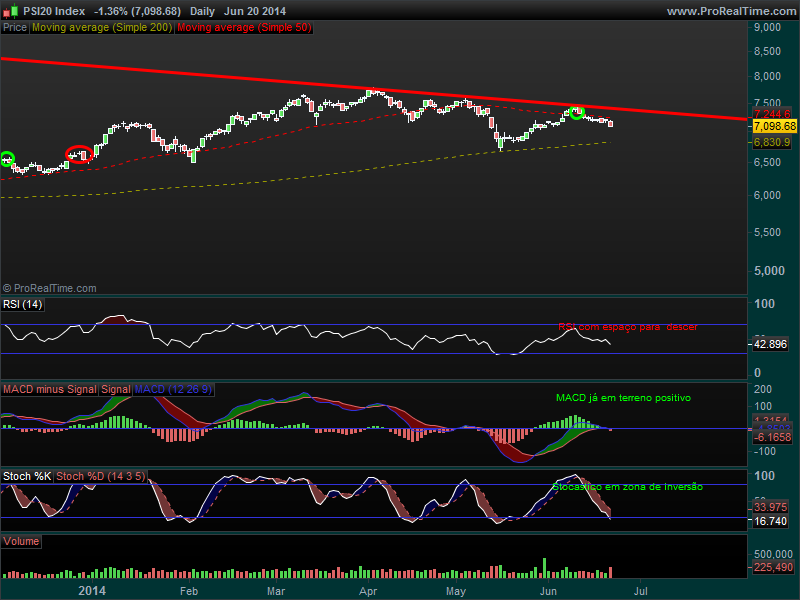Click the -6.1658 MACD value tag

[x=773, y=437]
